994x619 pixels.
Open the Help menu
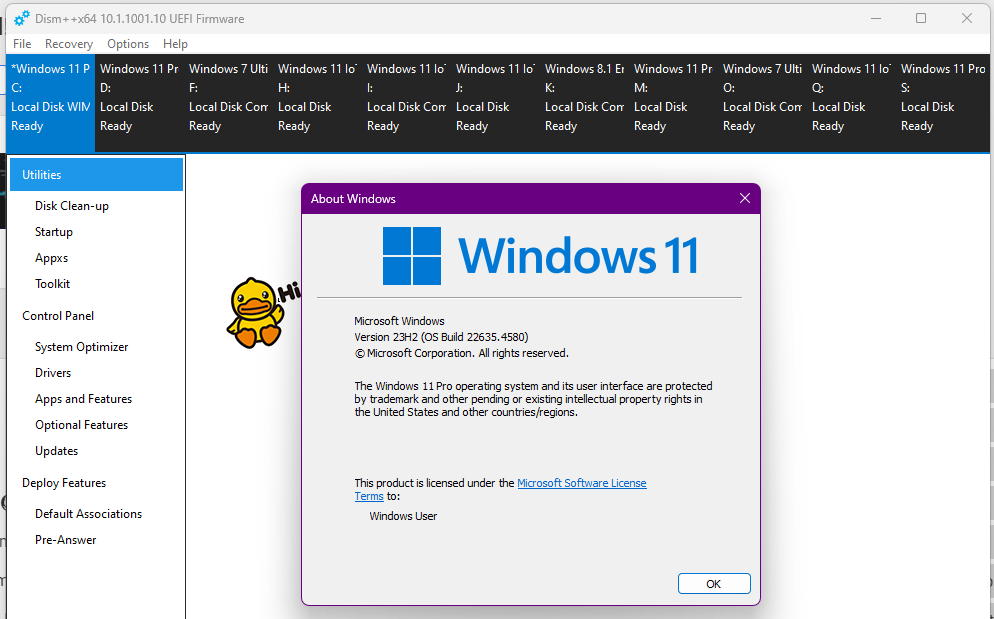(175, 44)
